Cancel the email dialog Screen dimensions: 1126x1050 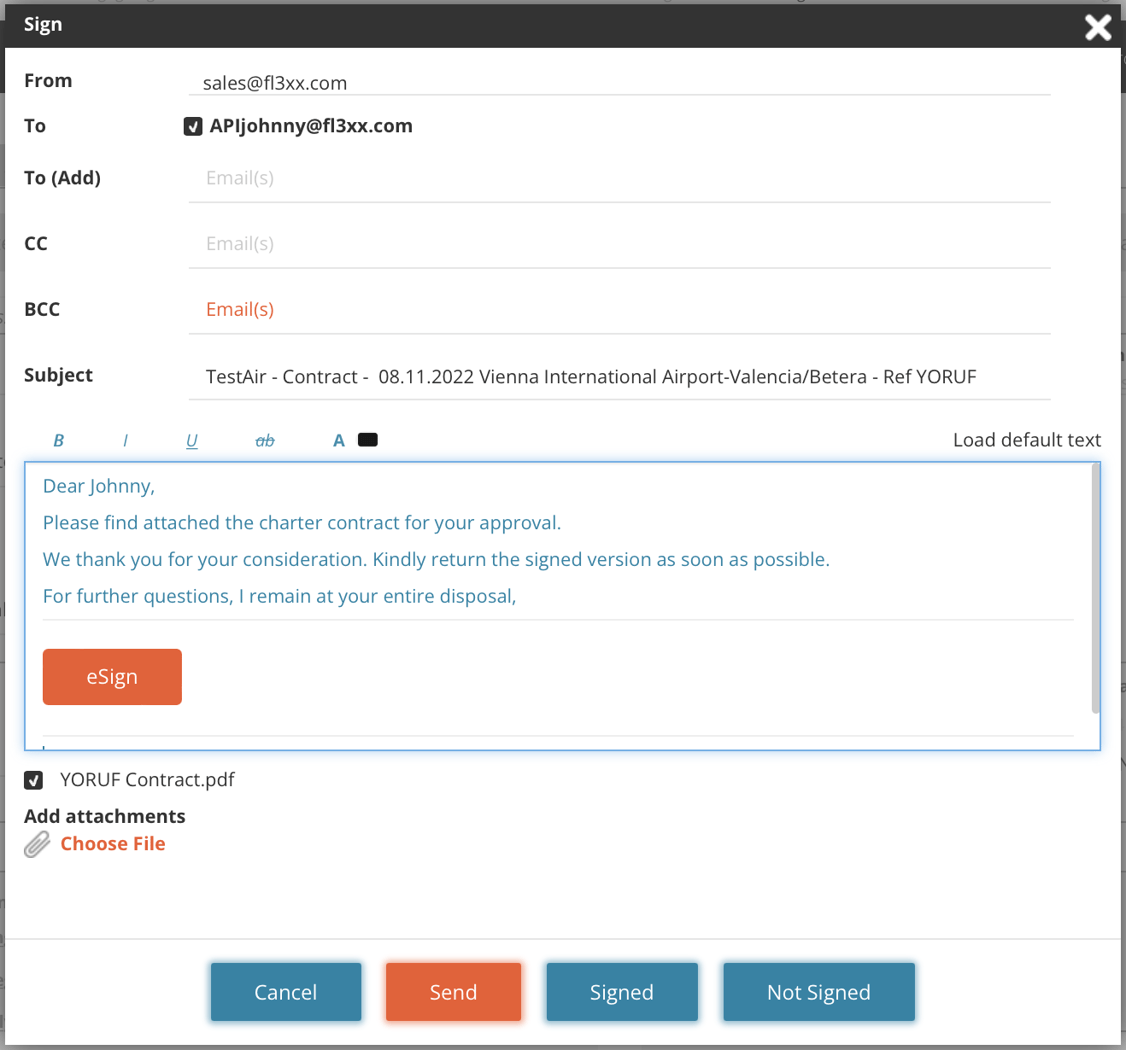point(285,992)
